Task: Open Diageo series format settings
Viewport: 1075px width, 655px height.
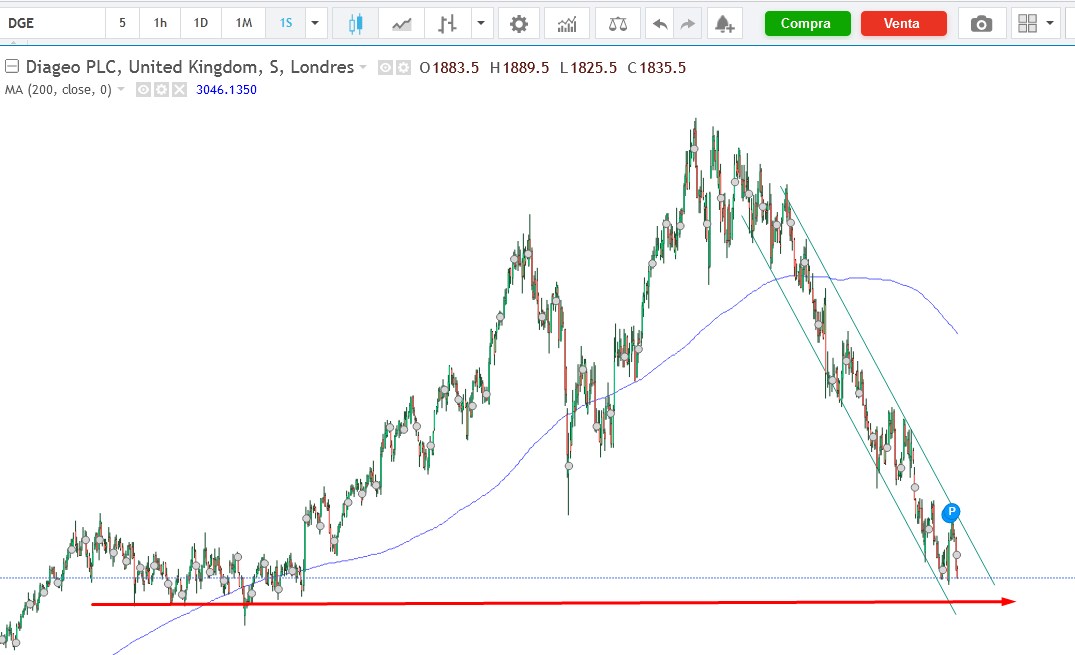Action: coord(403,68)
